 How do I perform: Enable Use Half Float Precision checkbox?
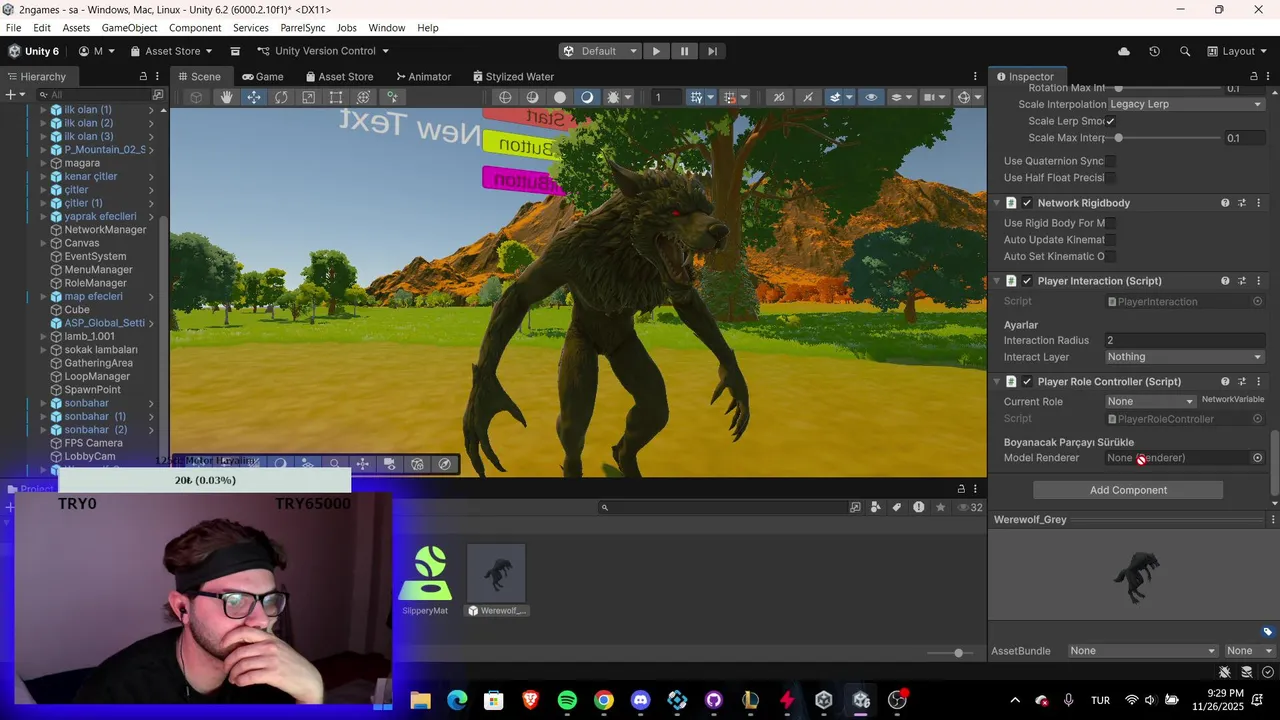point(1110,177)
